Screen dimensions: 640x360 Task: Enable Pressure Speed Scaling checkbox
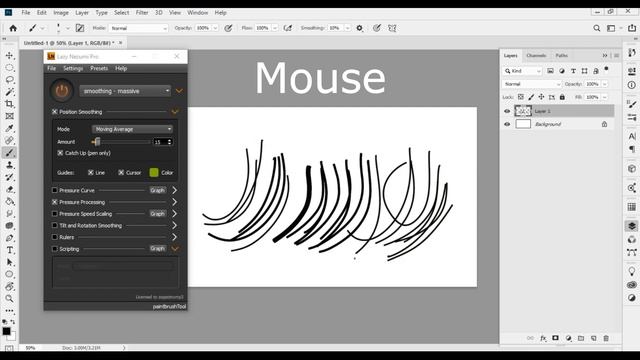(x=55, y=213)
